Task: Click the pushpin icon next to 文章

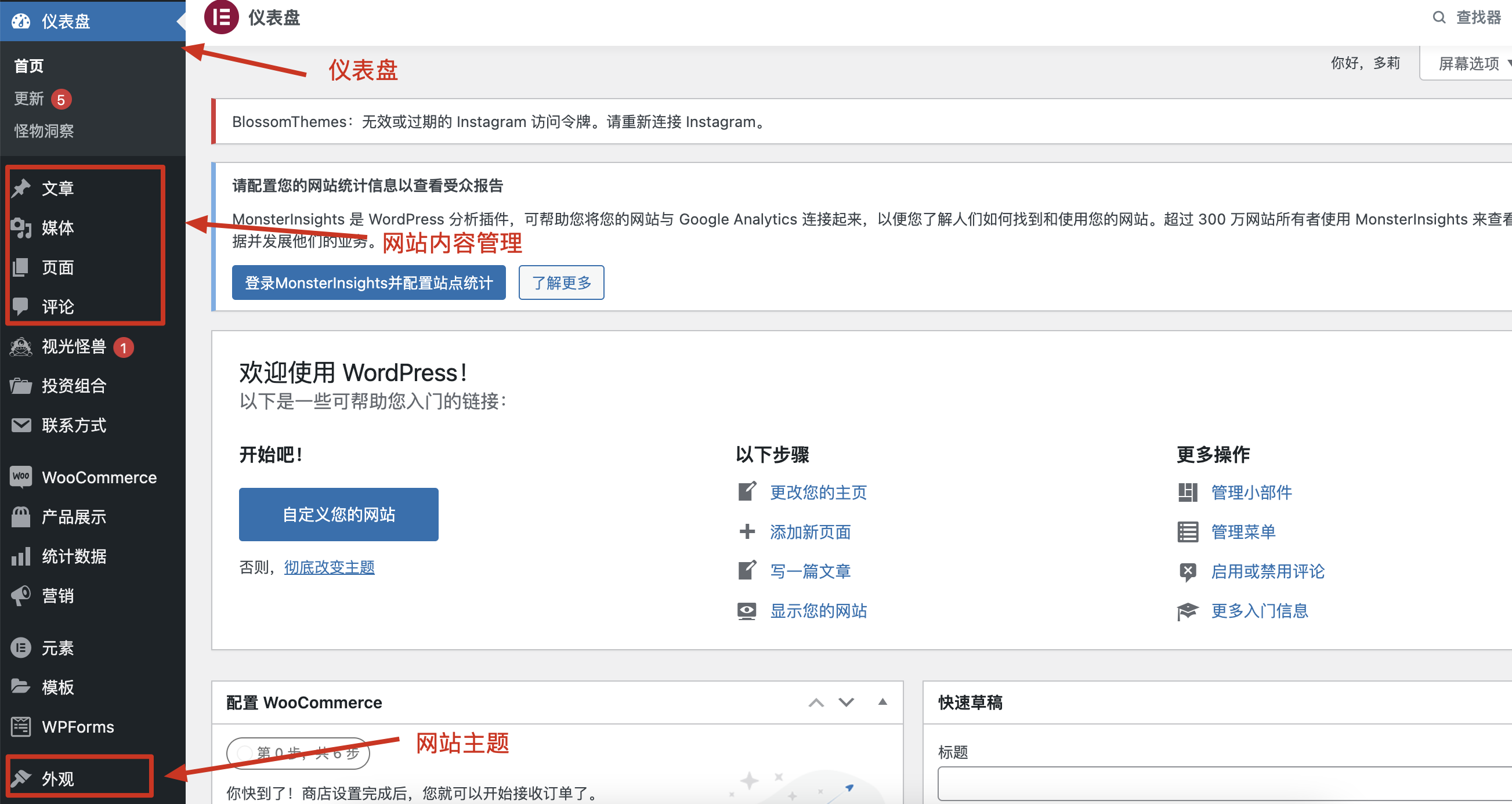Action: point(21,189)
